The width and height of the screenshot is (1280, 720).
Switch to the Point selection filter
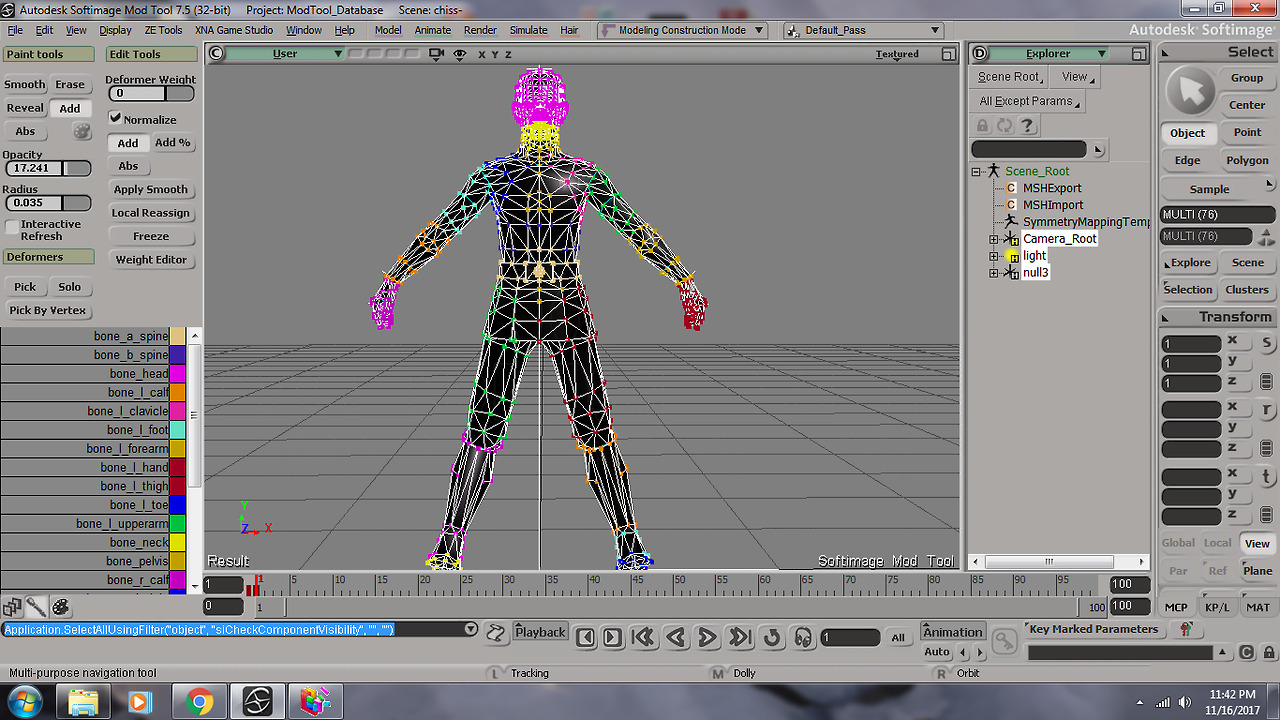point(1247,132)
